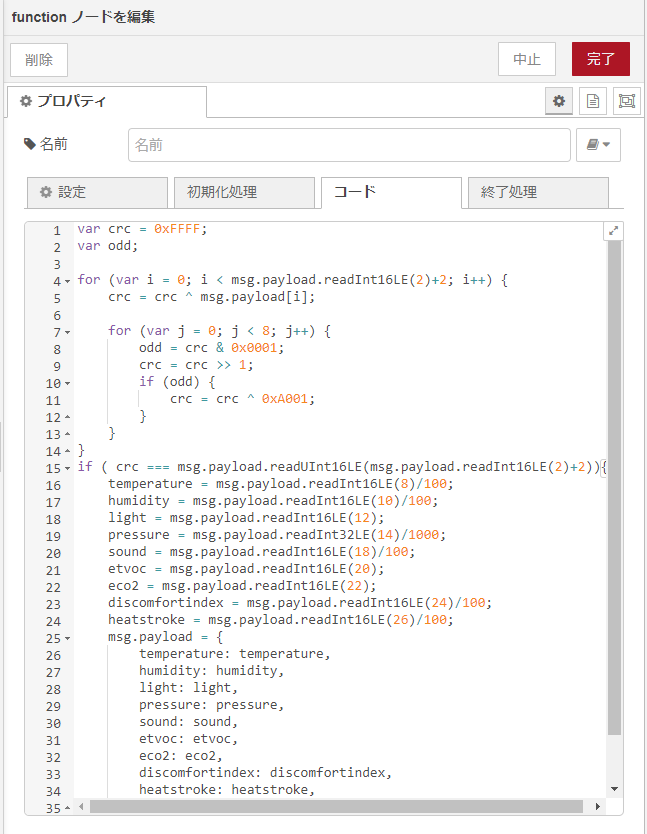This screenshot has width=647, height=834.
Task: Click 'etvoc: etvoc,' on line 31
Action: click(188, 739)
